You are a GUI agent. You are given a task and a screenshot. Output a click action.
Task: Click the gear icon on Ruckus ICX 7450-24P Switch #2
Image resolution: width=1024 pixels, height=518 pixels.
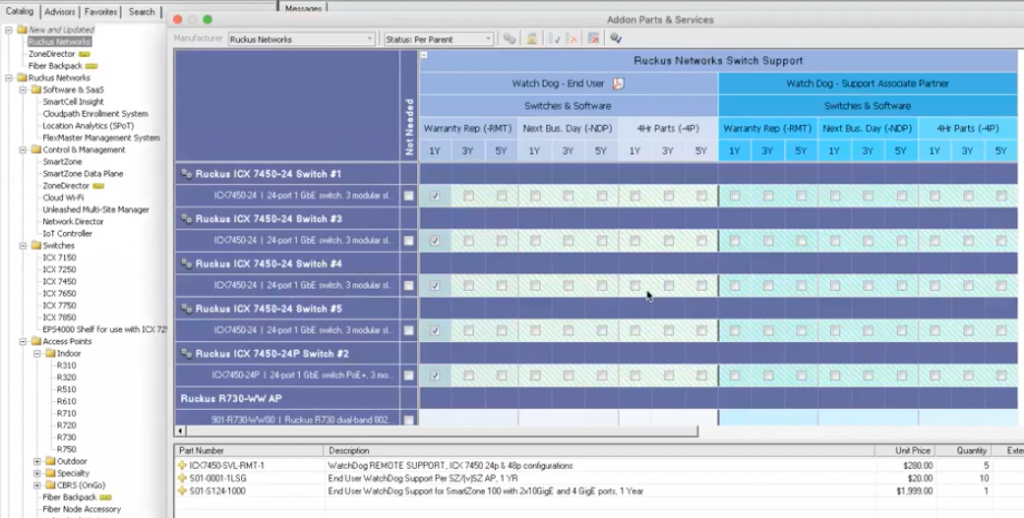186,354
